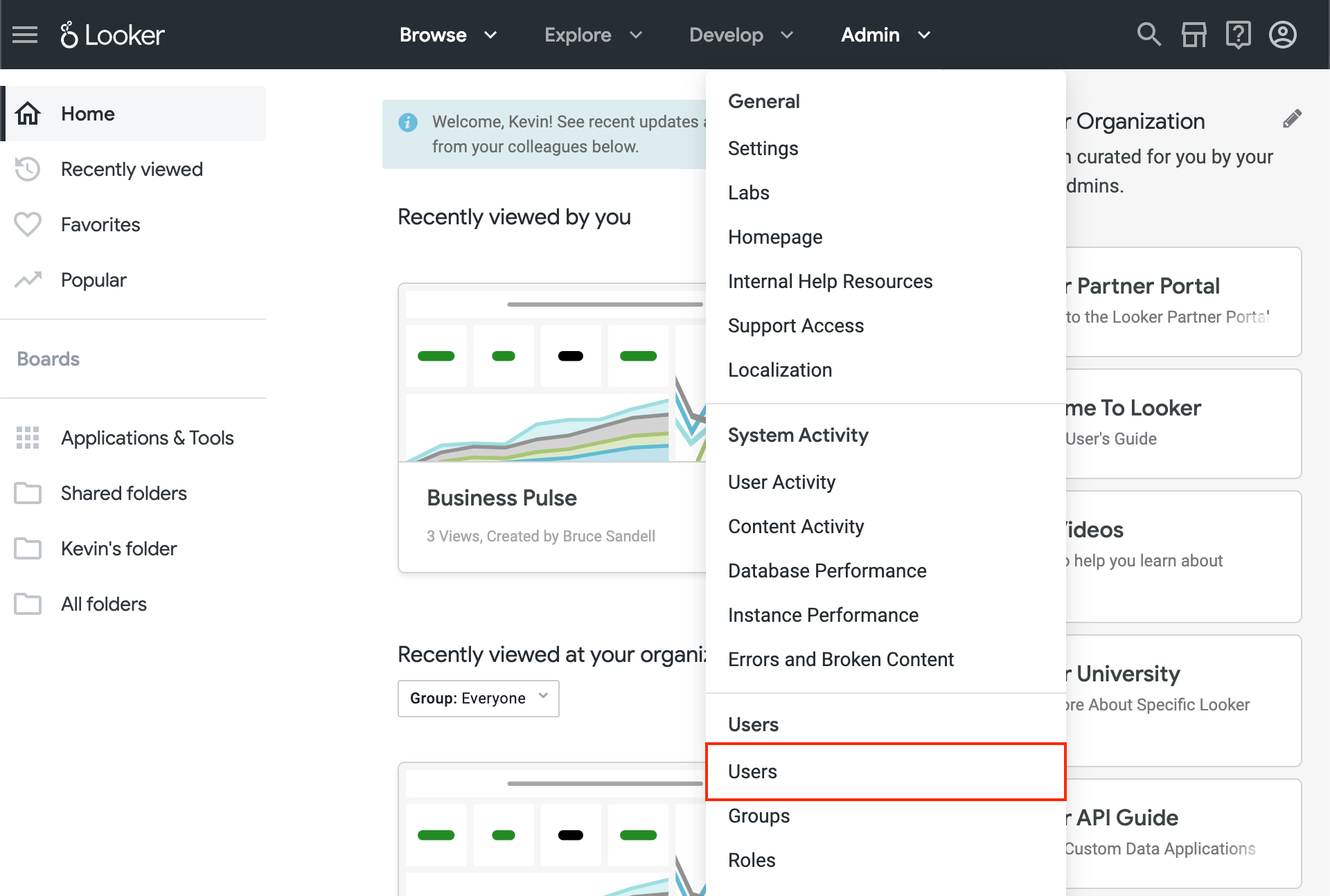Click the help question mark icon
Screen dimensions: 1330x896
pyautogui.click(x=1238, y=35)
